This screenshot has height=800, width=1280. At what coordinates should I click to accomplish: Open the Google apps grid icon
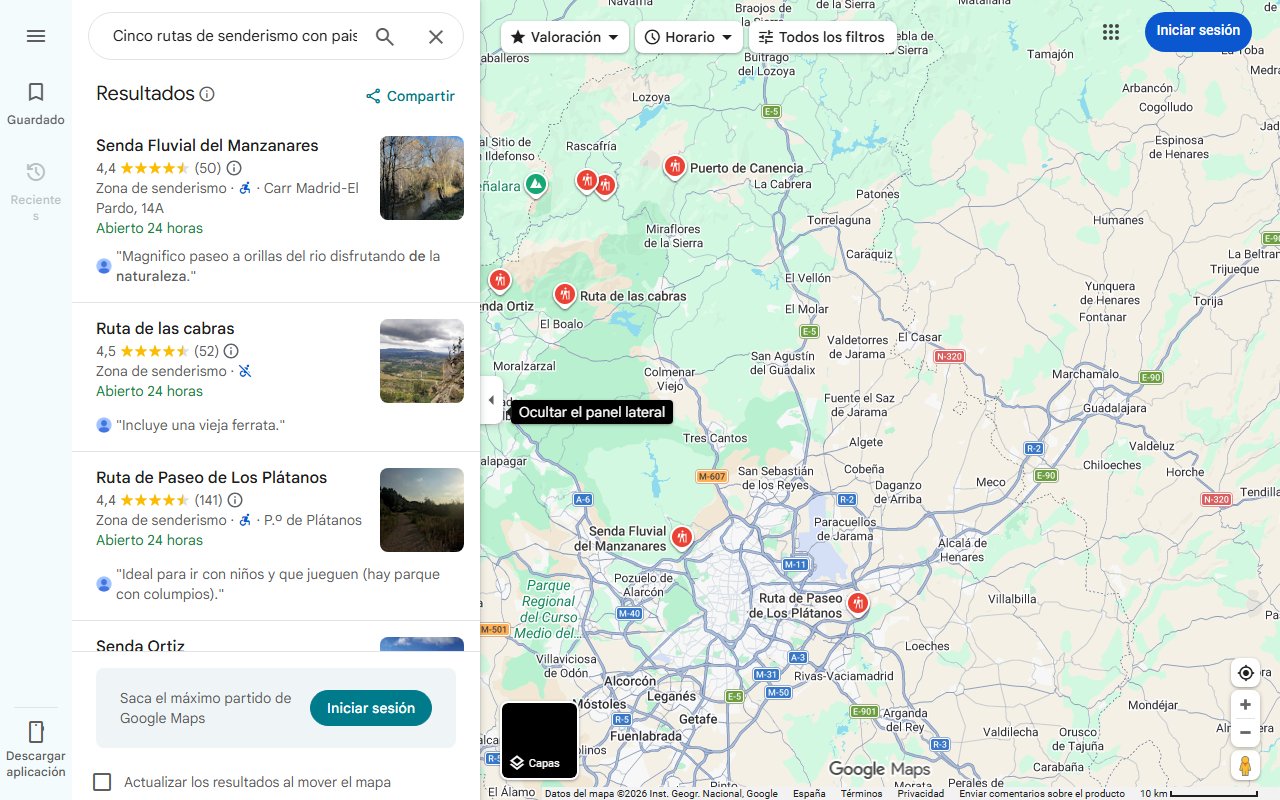click(x=1111, y=32)
